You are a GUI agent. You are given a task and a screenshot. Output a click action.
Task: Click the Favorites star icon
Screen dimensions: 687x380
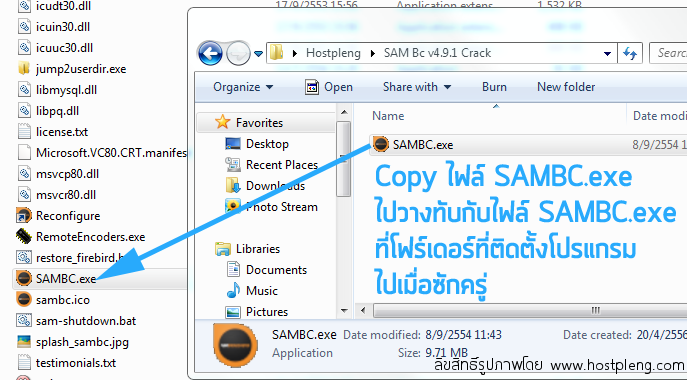(223, 122)
